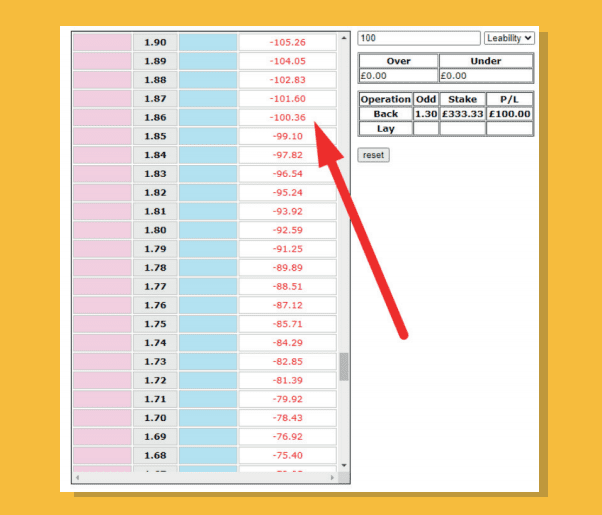Click the value -92.59

288,230
